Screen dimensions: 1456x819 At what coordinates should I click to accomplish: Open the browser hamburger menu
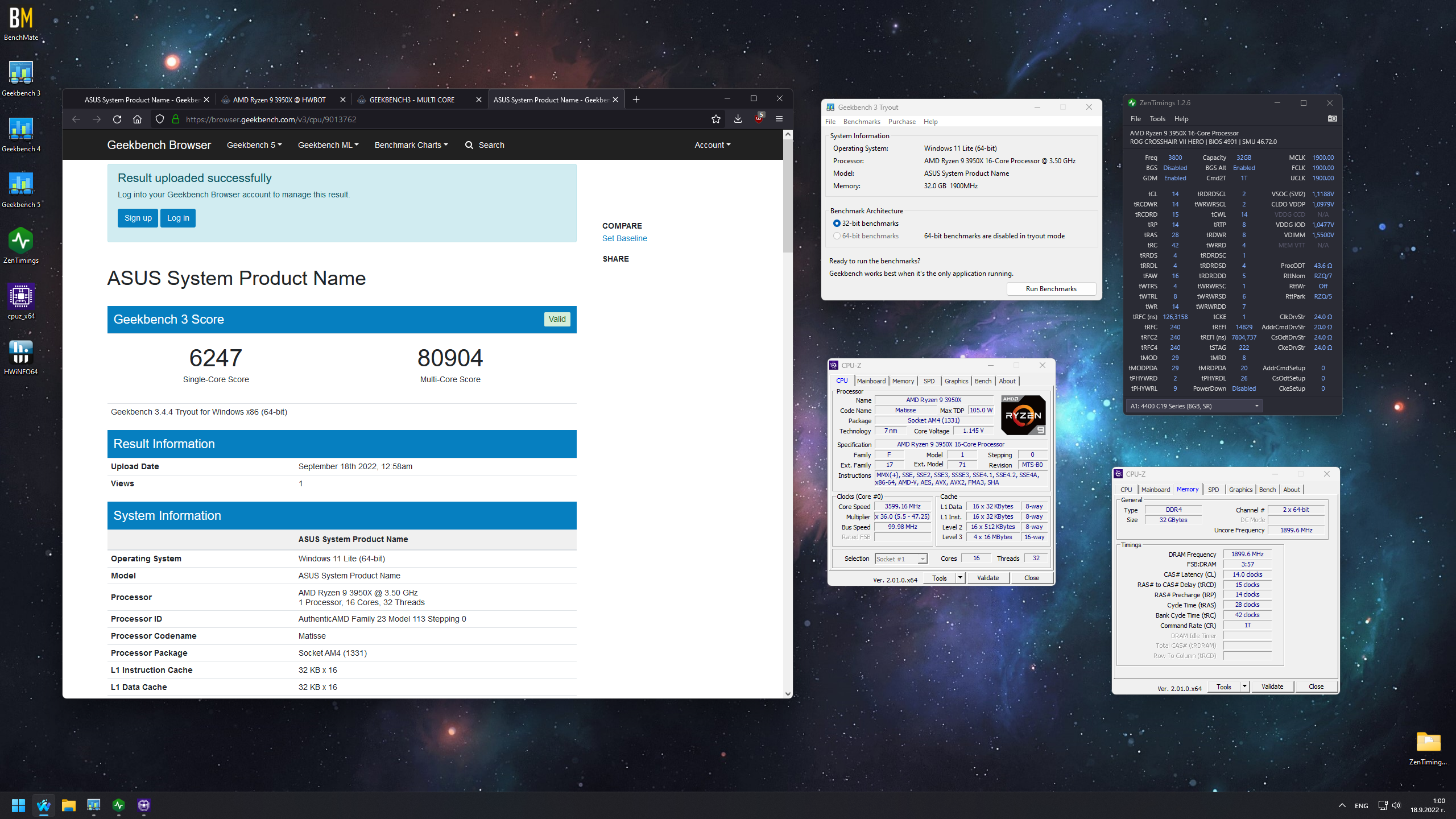(x=779, y=119)
